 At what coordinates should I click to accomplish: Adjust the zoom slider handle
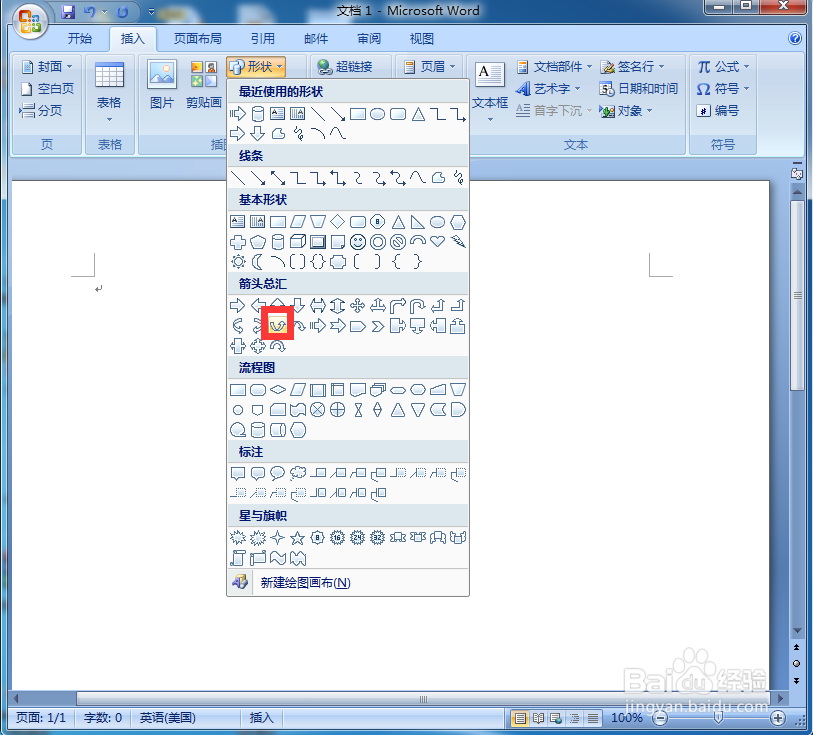tap(718, 718)
